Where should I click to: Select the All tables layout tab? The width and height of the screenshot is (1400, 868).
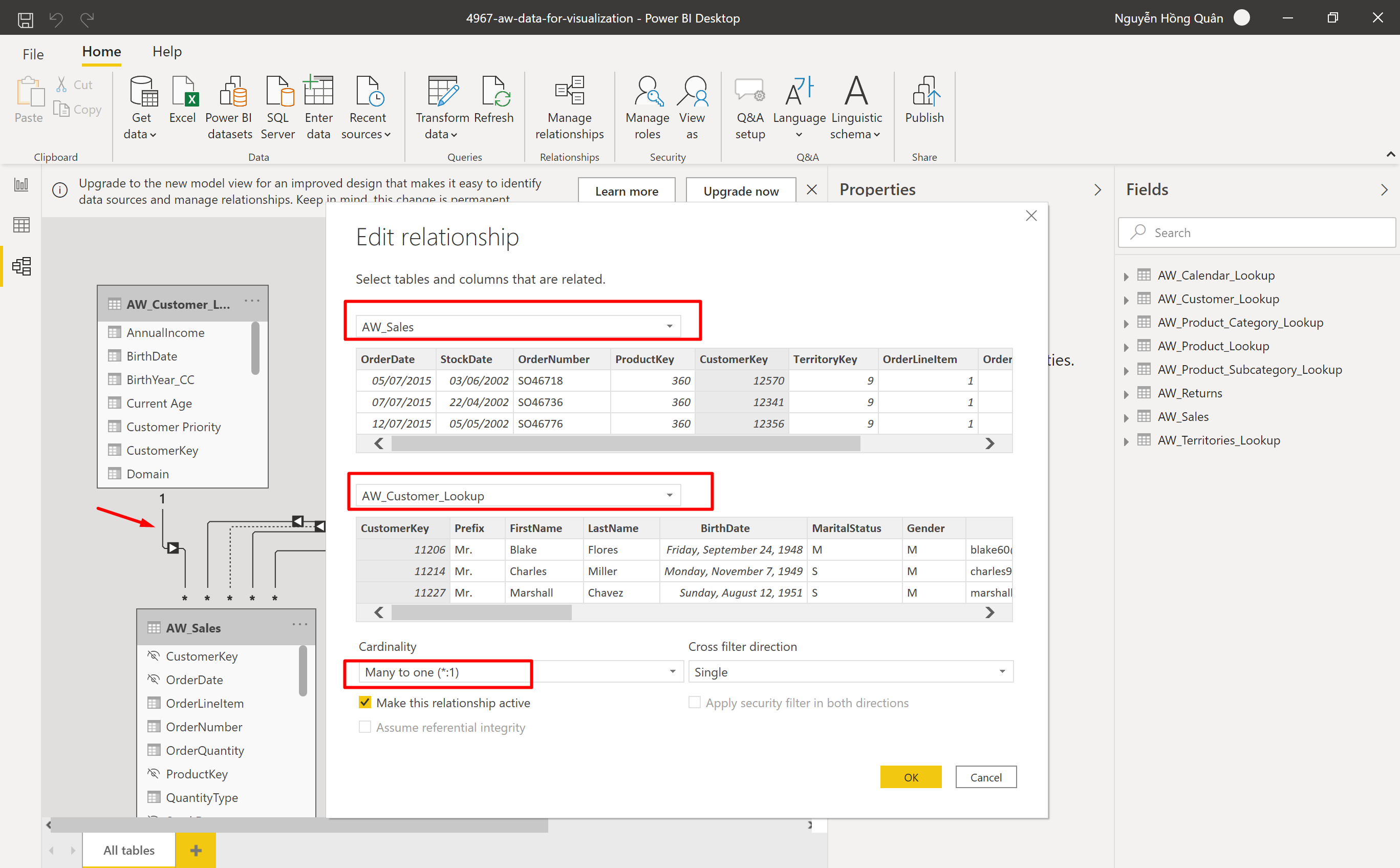(x=129, y=850)
